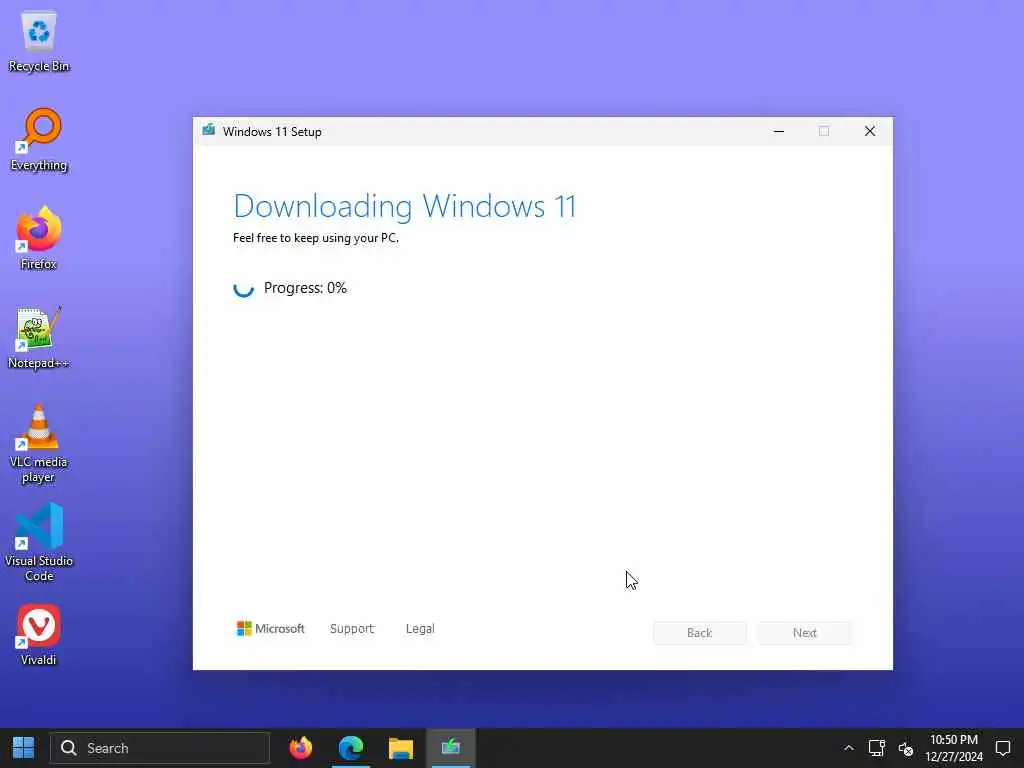Open the Legal link
The height and width of the screenshot is (768, 1024).
pyautogui.click(x=420, y=628)
